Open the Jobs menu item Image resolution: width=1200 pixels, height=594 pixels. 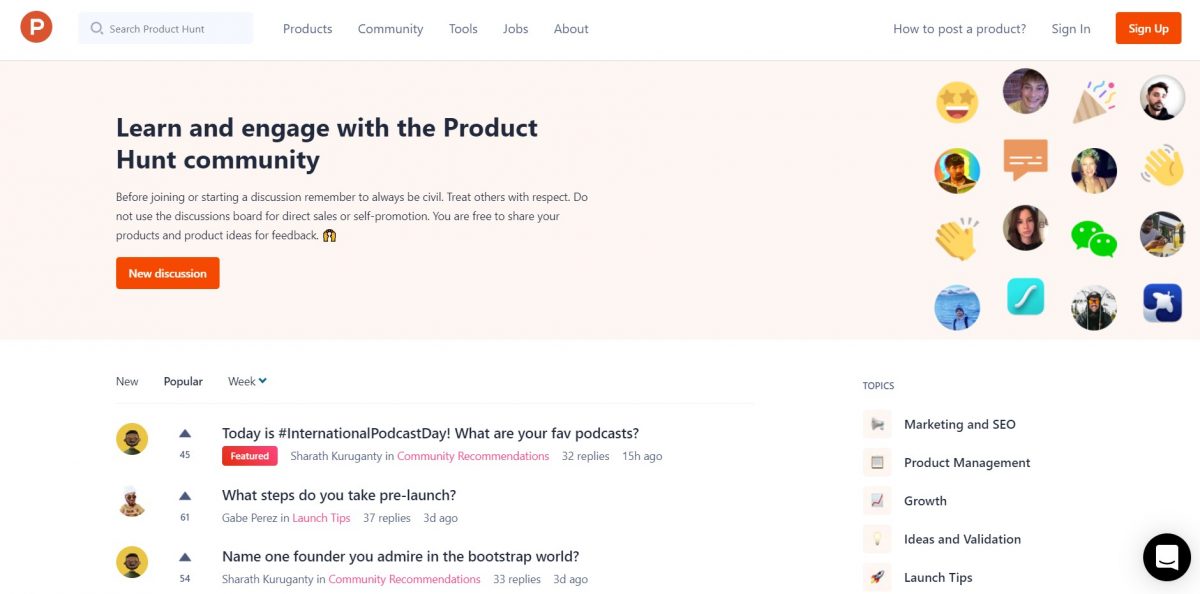coord(516,29)
